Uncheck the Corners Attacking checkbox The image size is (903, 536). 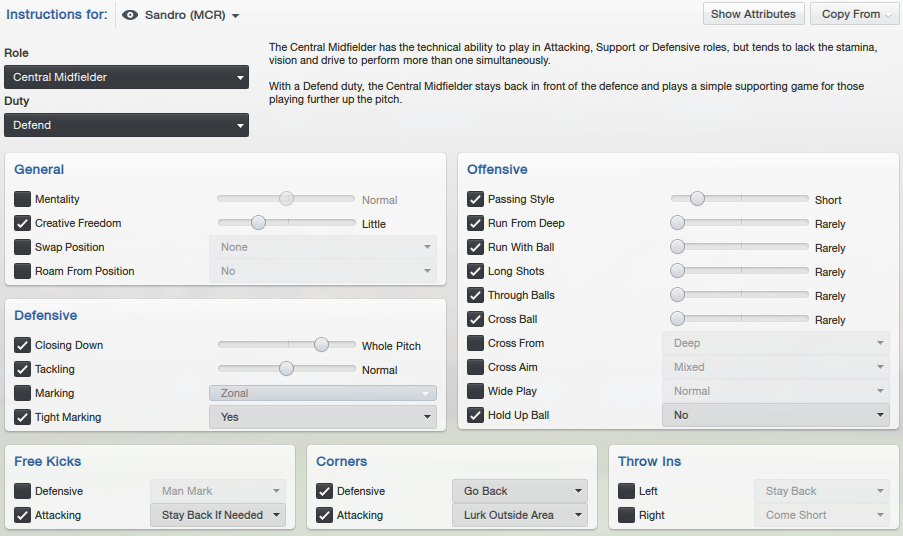pyautogui.click(x=324, y=515)
